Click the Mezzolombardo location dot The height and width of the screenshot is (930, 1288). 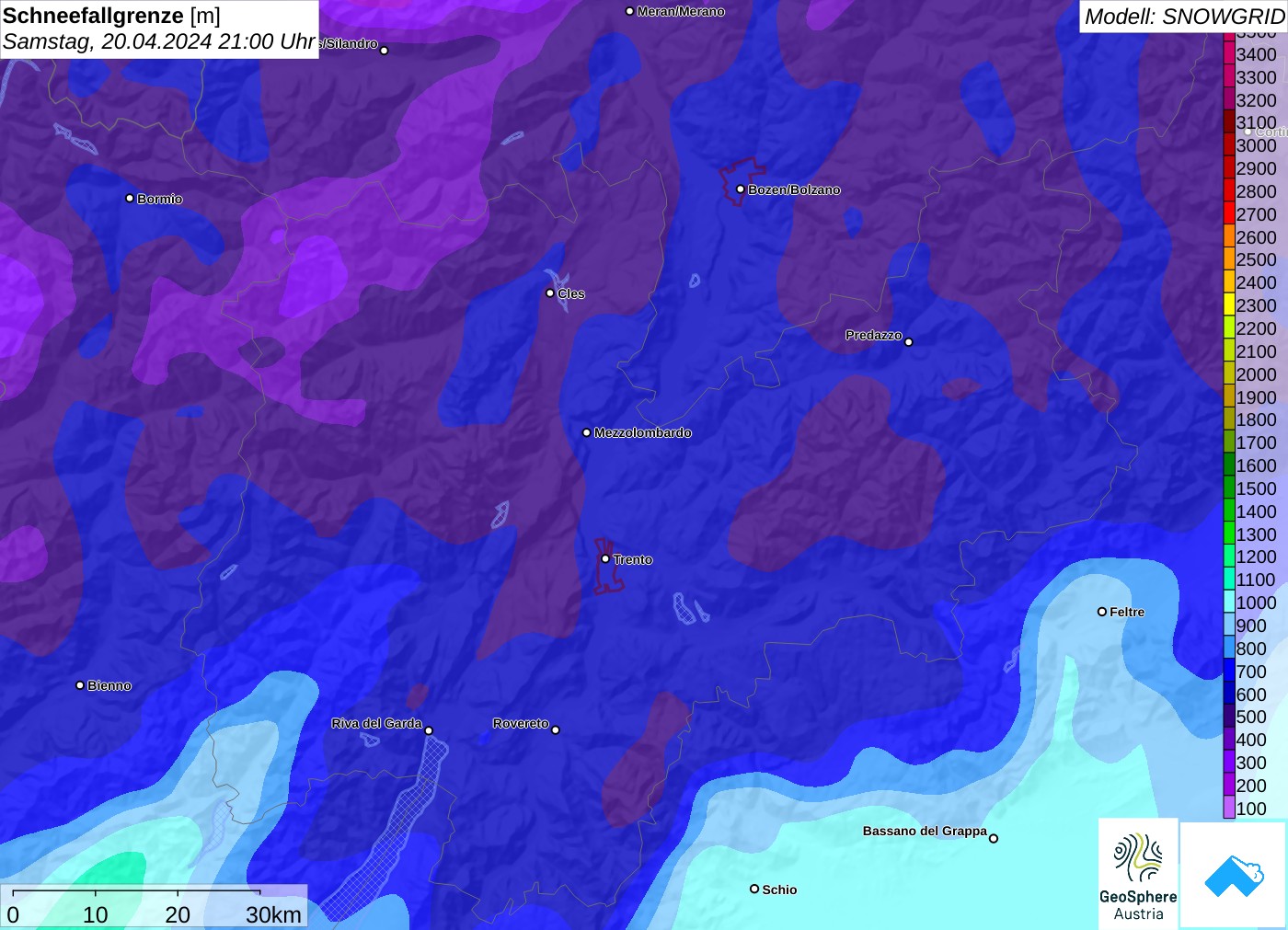coord(587,431)
